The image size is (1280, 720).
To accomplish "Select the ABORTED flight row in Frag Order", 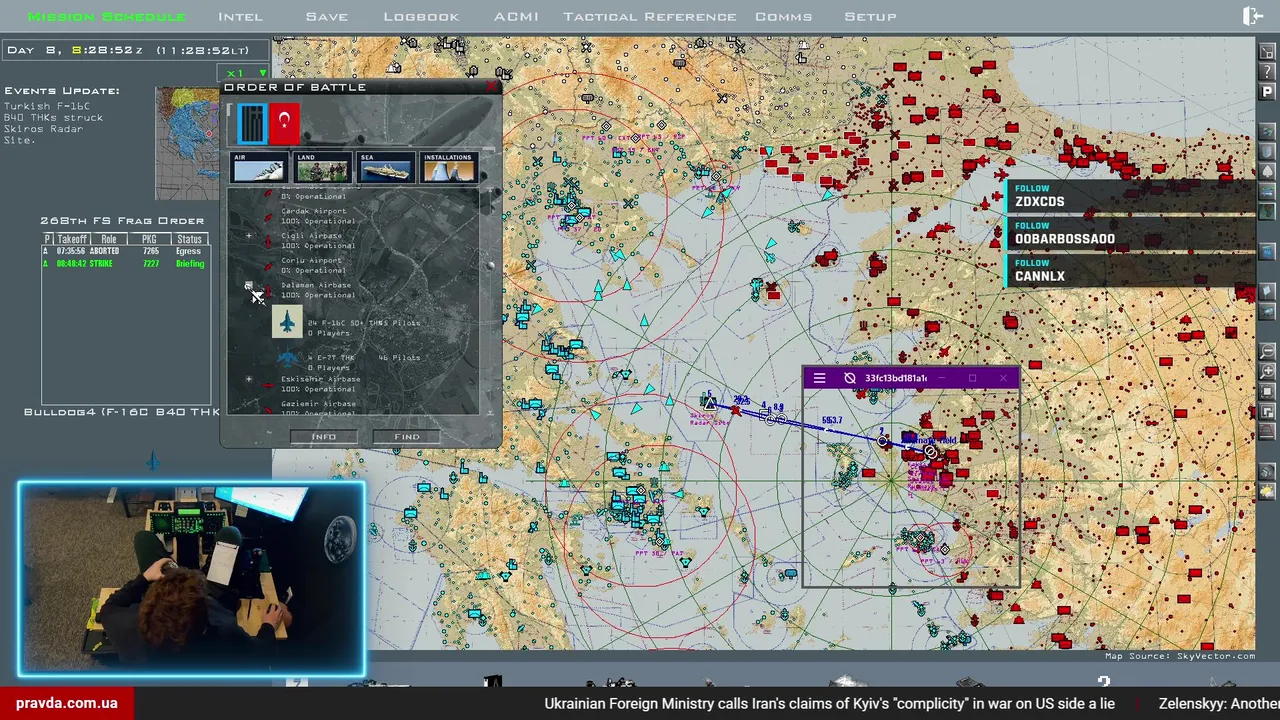I will 125,252.
